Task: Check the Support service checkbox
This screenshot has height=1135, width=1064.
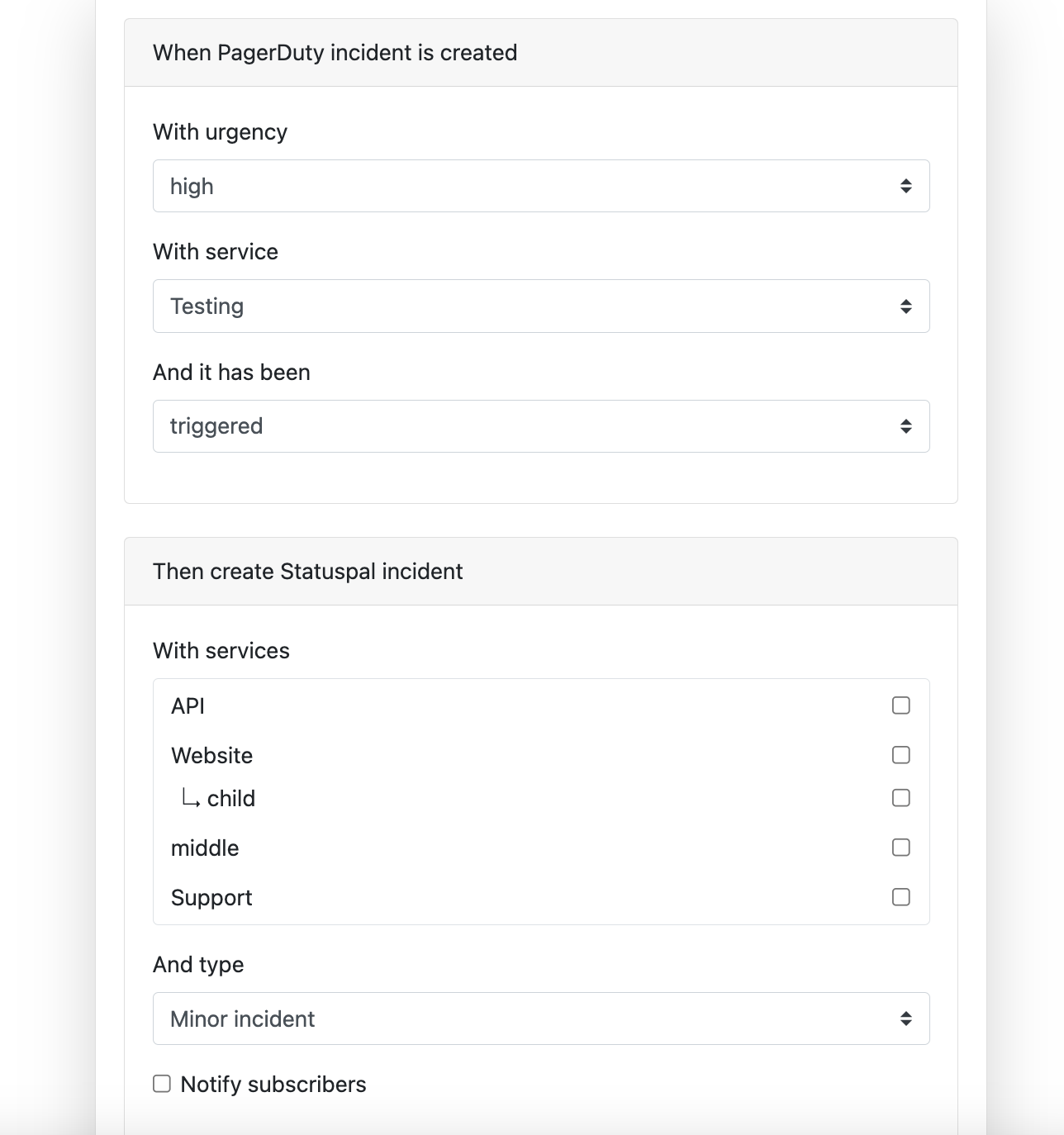Action: [x=901, y=897]
